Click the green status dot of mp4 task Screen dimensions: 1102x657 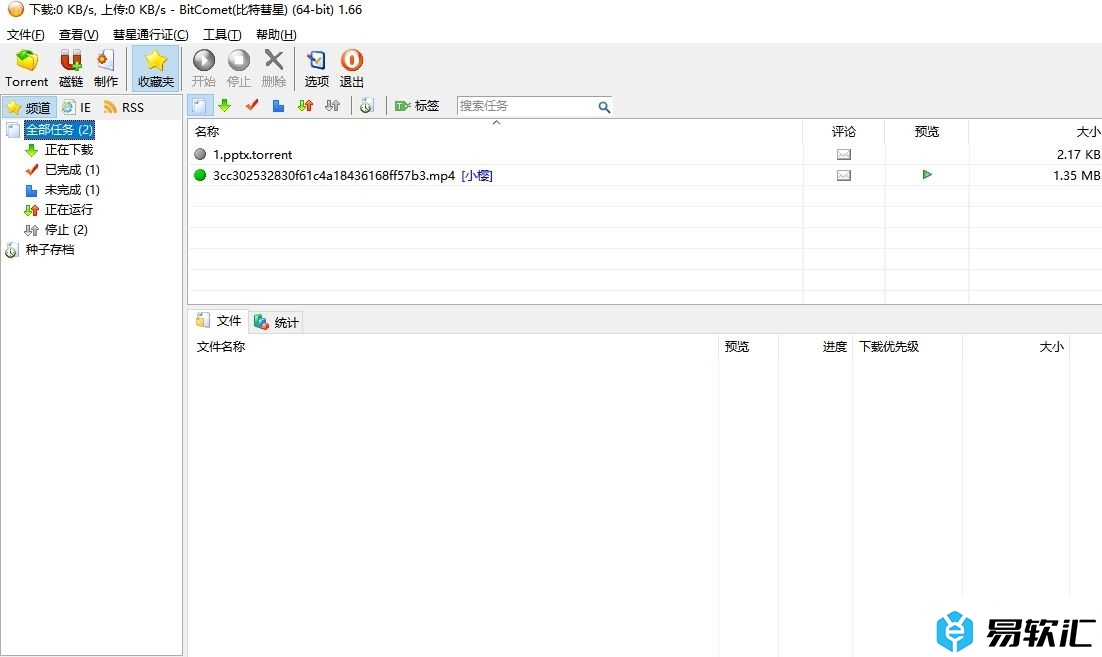[x=200, y=175]
